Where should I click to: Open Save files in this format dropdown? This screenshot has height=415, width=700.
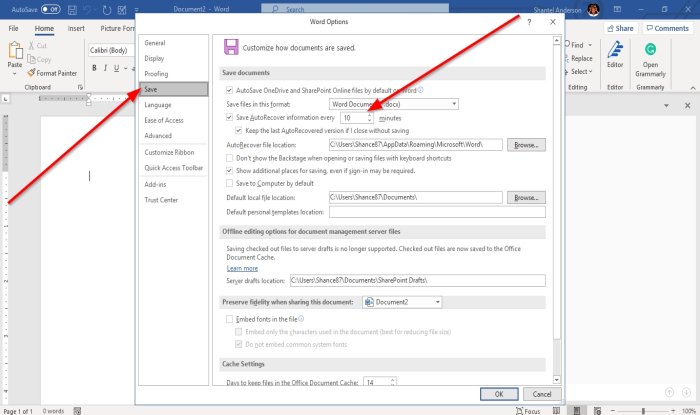394,104
